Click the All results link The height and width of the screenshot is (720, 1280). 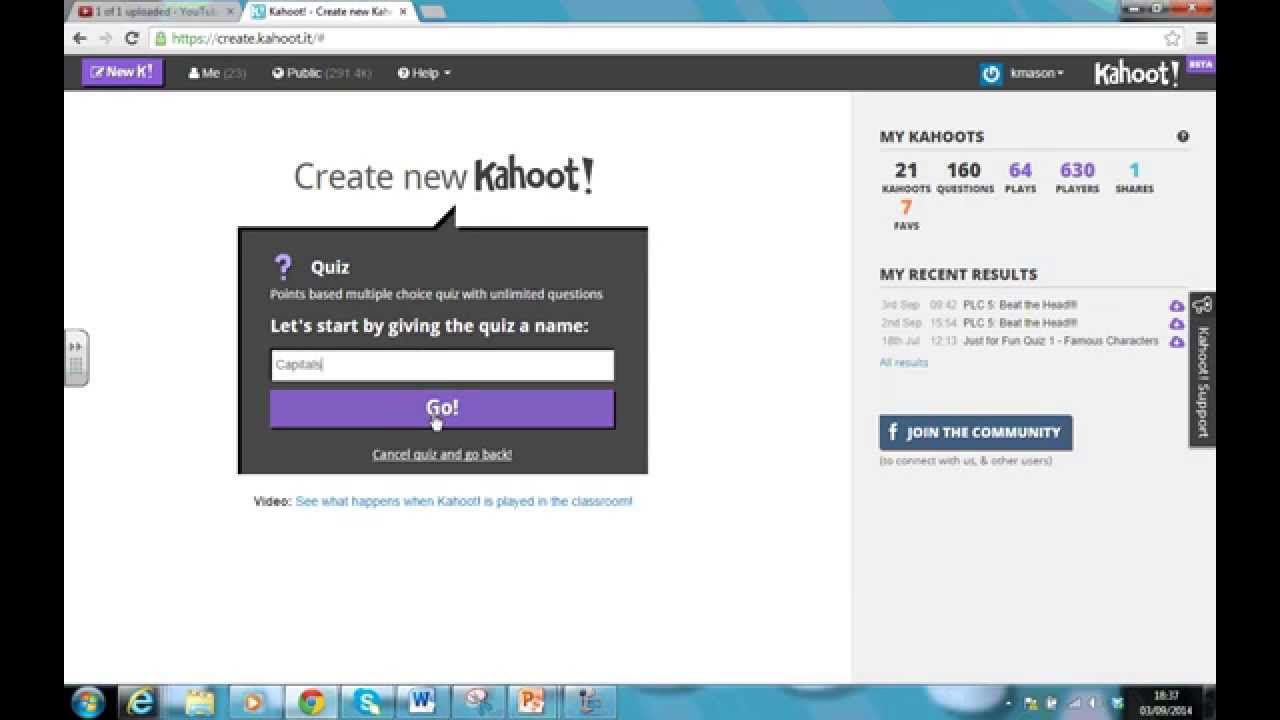click(903, 363)
